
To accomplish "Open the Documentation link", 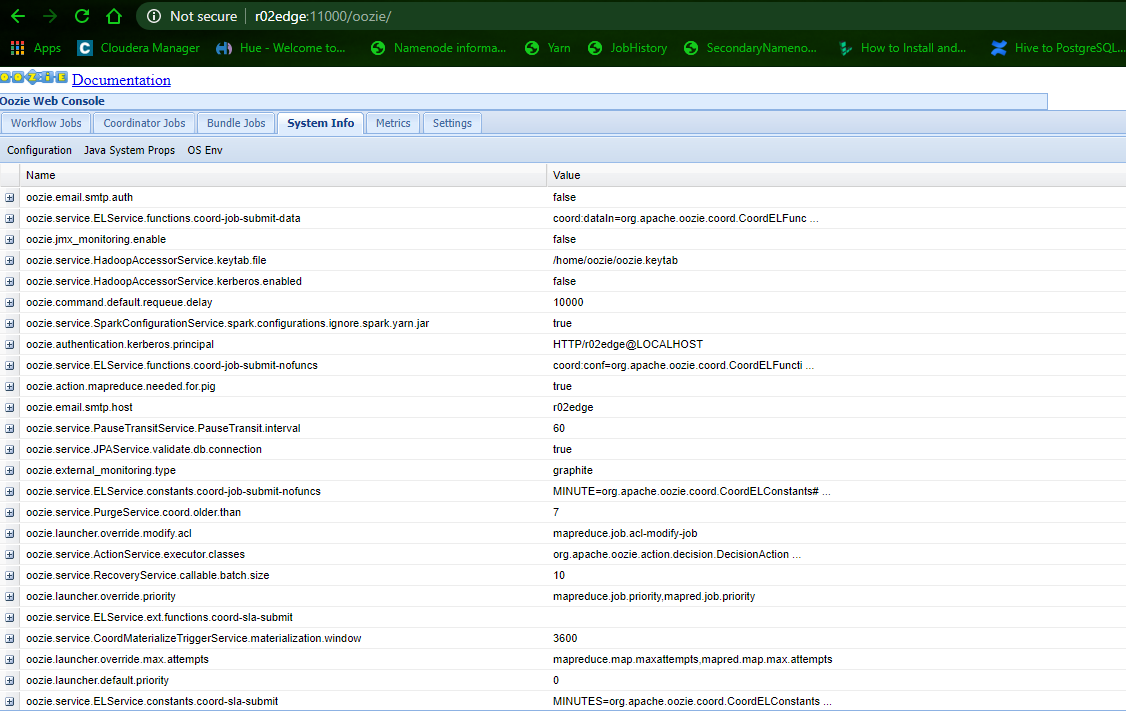I will [x=121, y=80].
